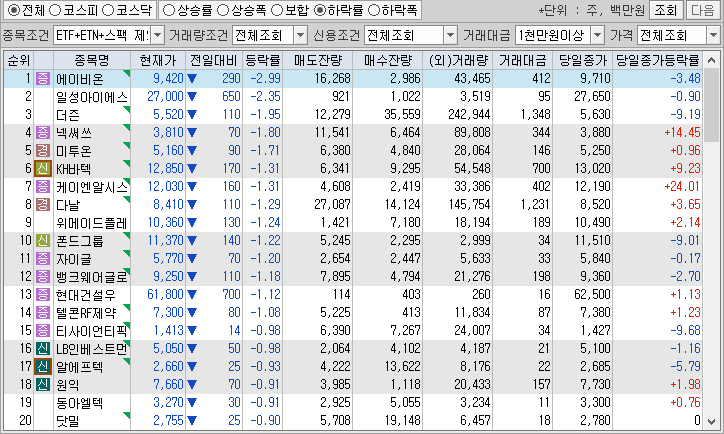
Task: Click the 신 badge next to LB인베스트먼
Action: click(x=43, y=349)
